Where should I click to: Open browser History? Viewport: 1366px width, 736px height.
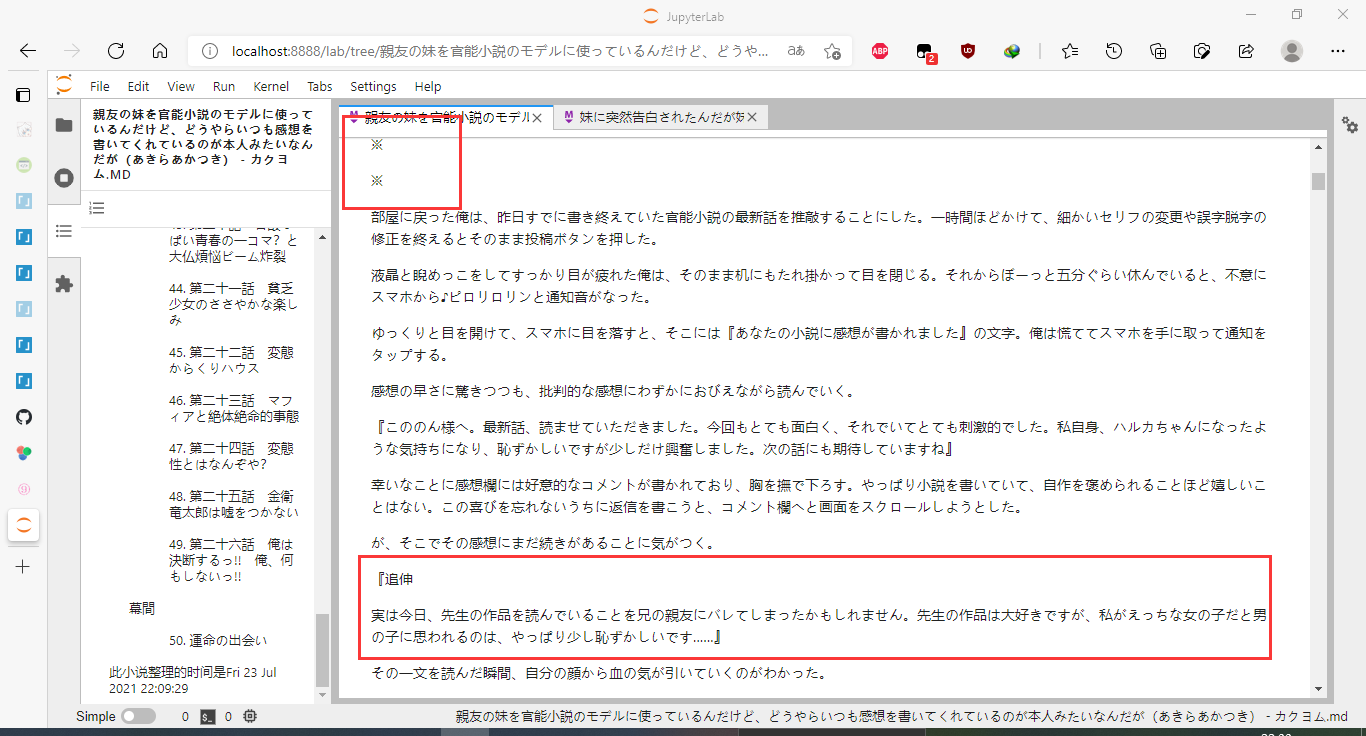(1114, 51)
